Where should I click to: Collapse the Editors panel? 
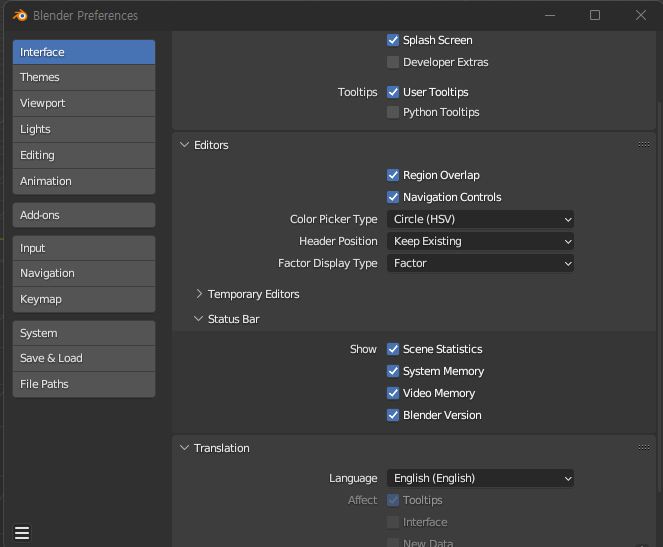coord(184,145)
